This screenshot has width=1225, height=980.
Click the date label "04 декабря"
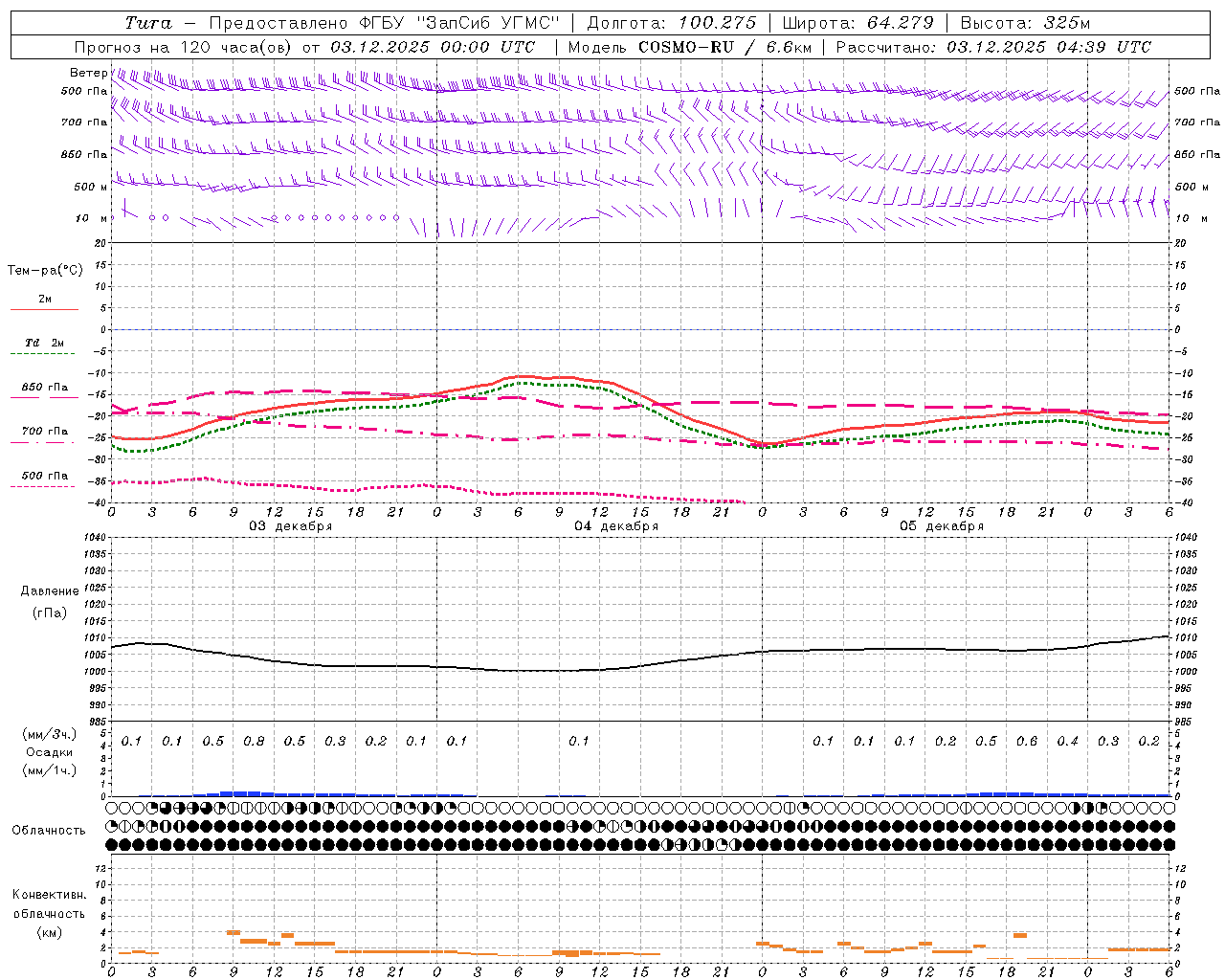coord(616,526)
